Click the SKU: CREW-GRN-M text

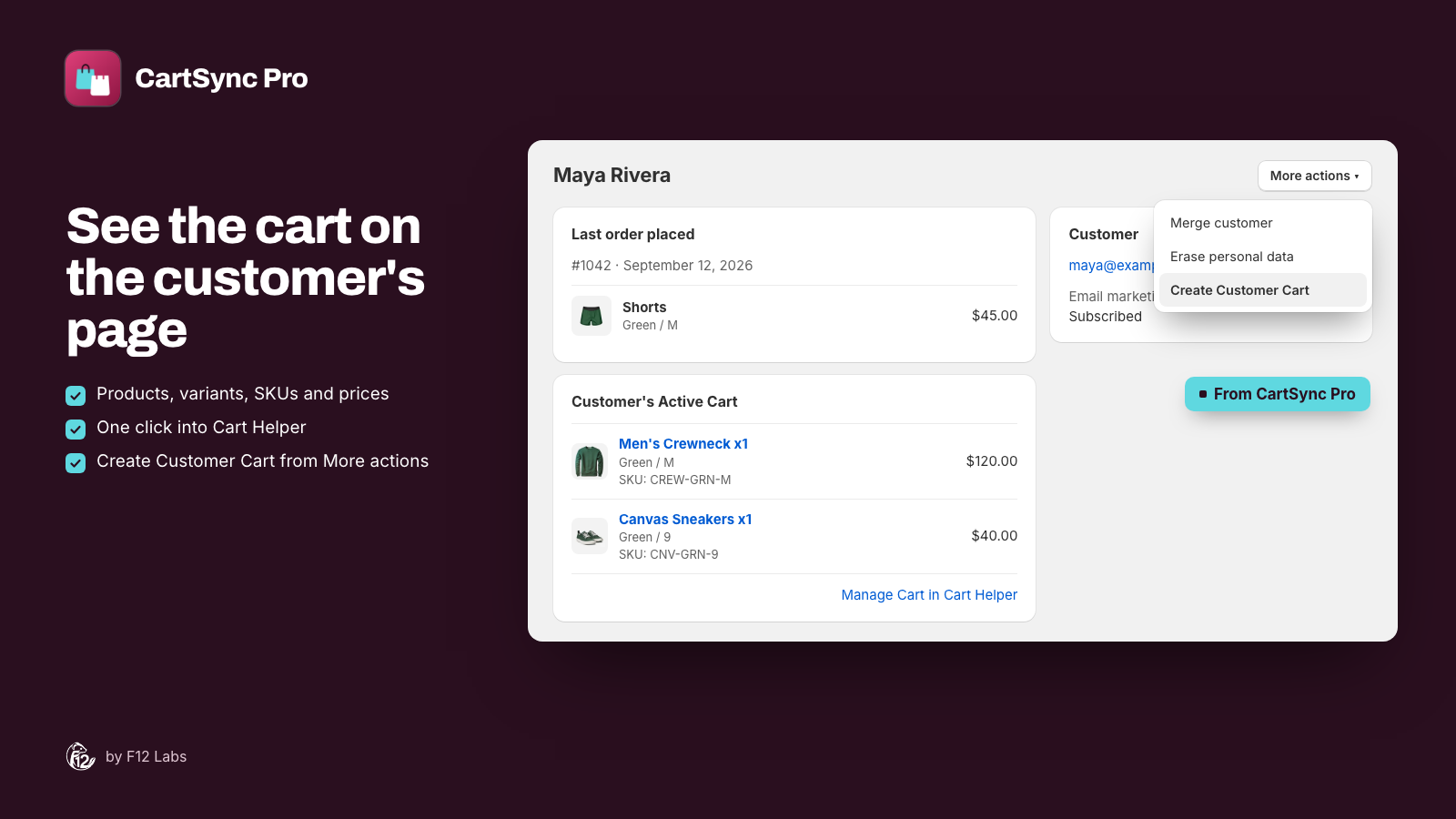click(674, 480)
